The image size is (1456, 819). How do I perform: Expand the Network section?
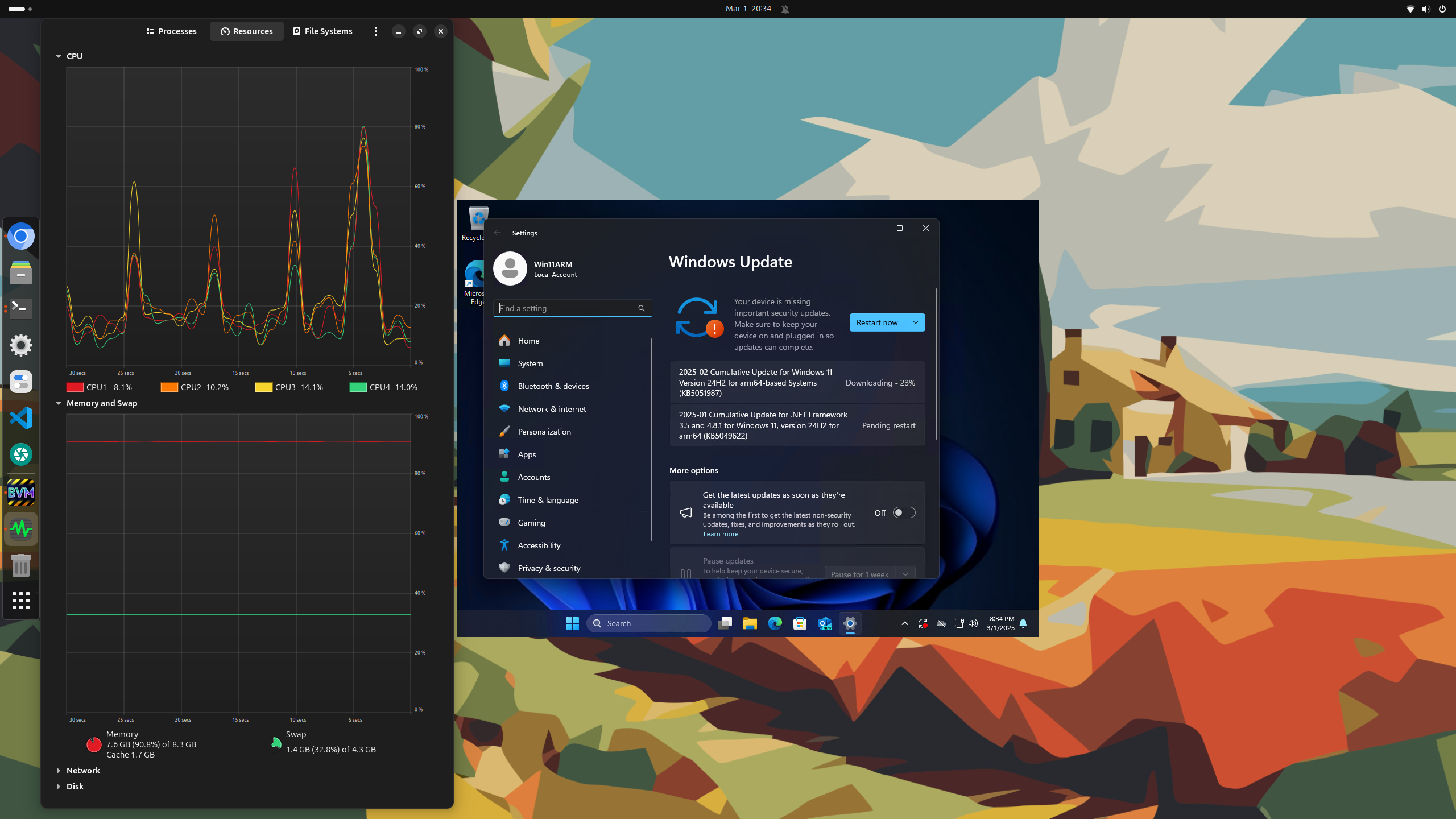[x=58, y=771]
